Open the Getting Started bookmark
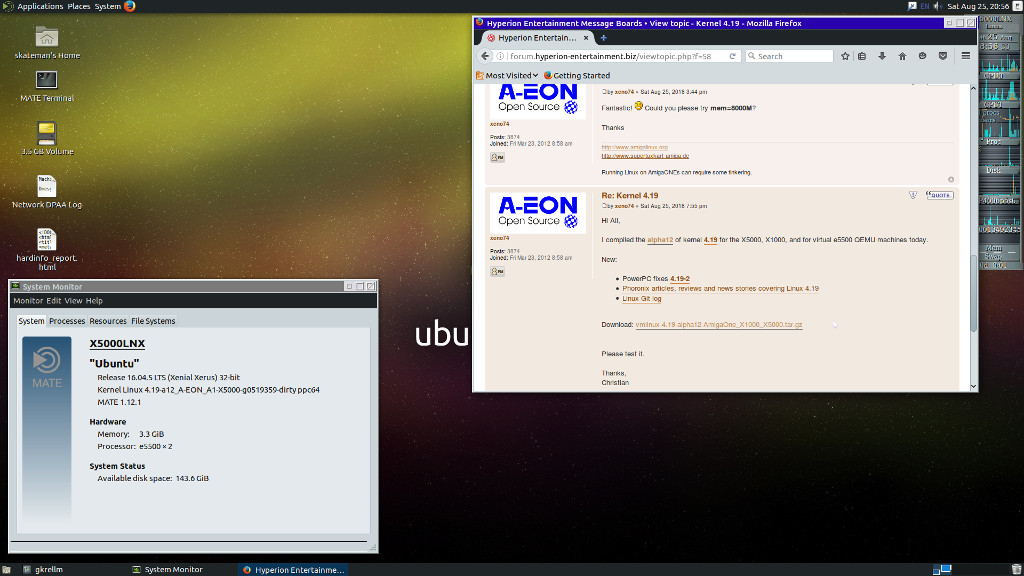Viewport: 1024px width, 576px height. 577,76
